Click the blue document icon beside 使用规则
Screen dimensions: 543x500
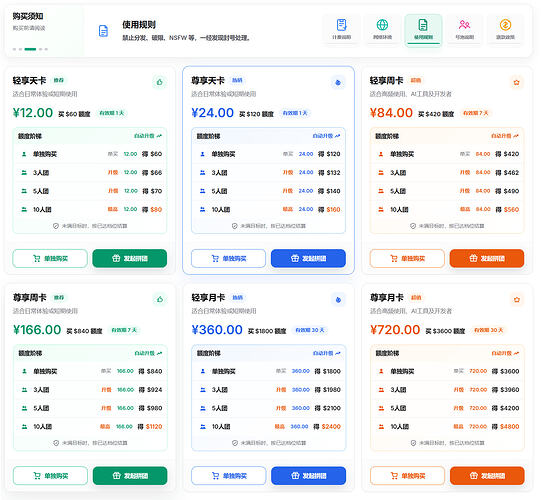[x=103, y=31]
